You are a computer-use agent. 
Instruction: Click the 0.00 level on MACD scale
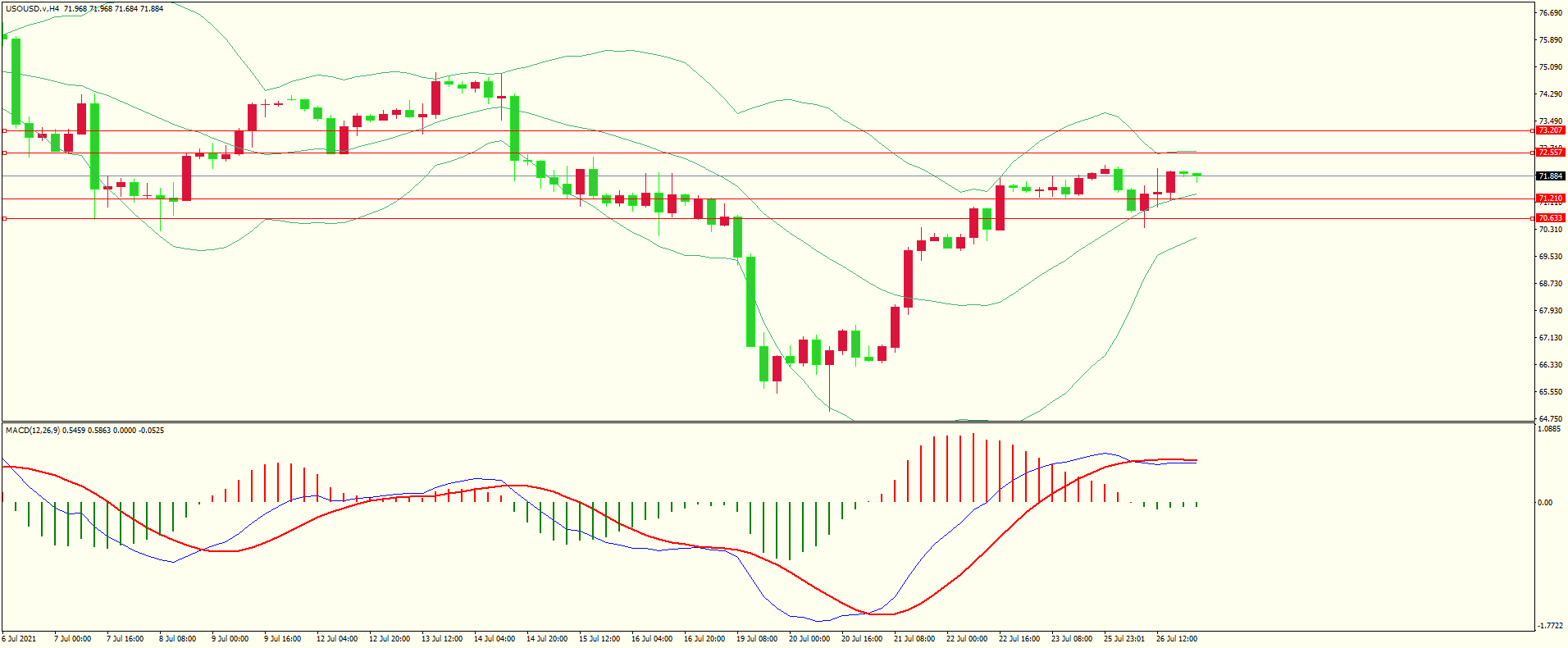(x=1545, y=503)
